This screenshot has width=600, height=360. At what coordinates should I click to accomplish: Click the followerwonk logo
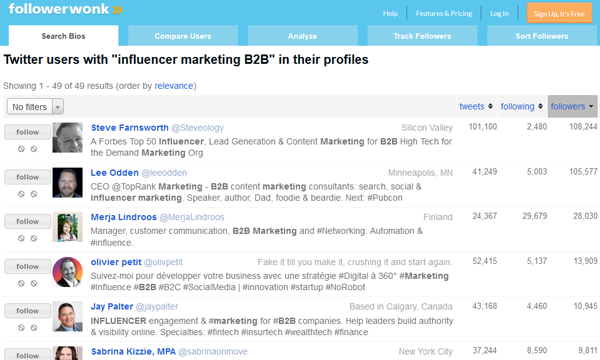[65, 9]
